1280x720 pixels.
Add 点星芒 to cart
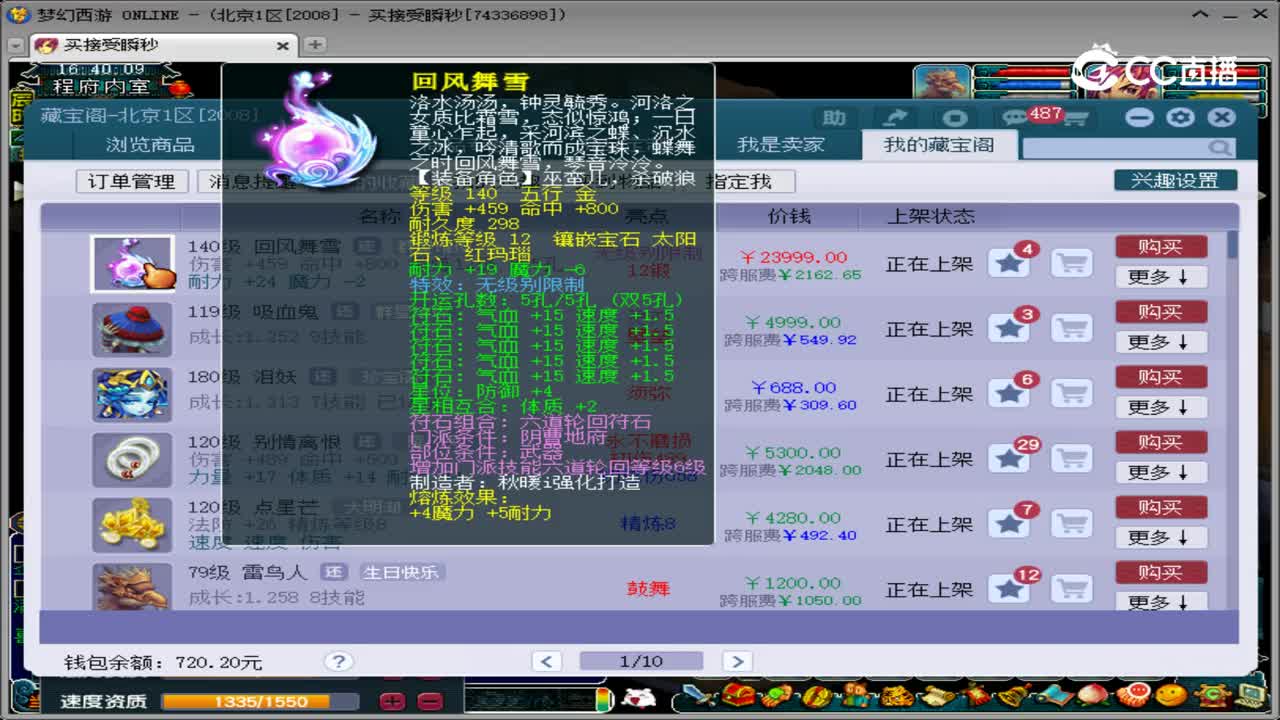pos(1072,523)
